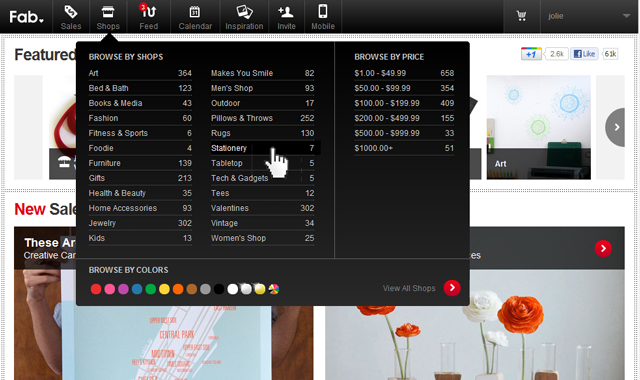The width and height of the screenshot is (640, 380).
Task: Select the purple color swatch
Action: pos(123,289)
